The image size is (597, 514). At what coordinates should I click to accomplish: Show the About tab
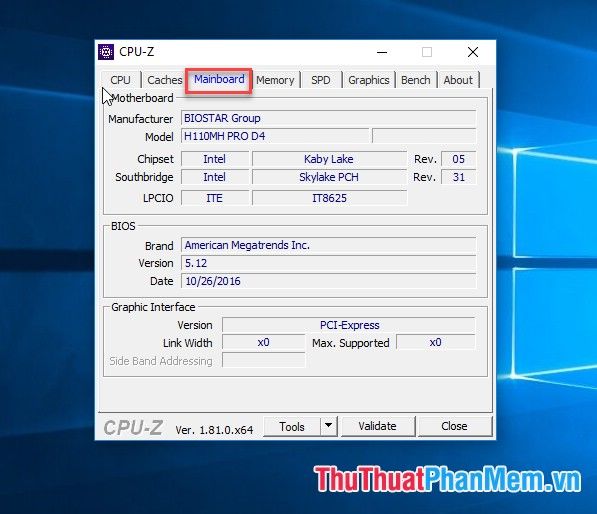coord(458,80)
